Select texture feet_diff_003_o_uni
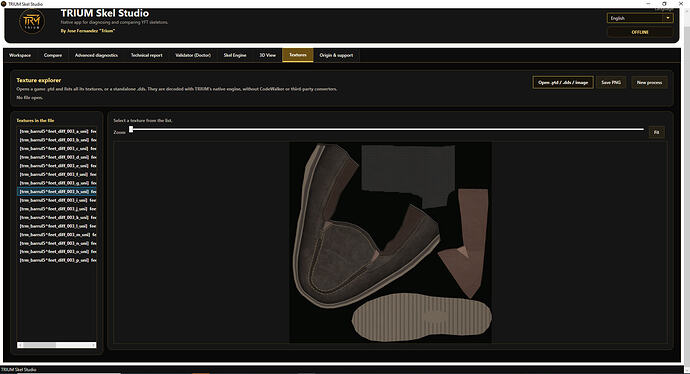This screenshot has width=690, height=374. pyautogui.click(x=57, y=252)
